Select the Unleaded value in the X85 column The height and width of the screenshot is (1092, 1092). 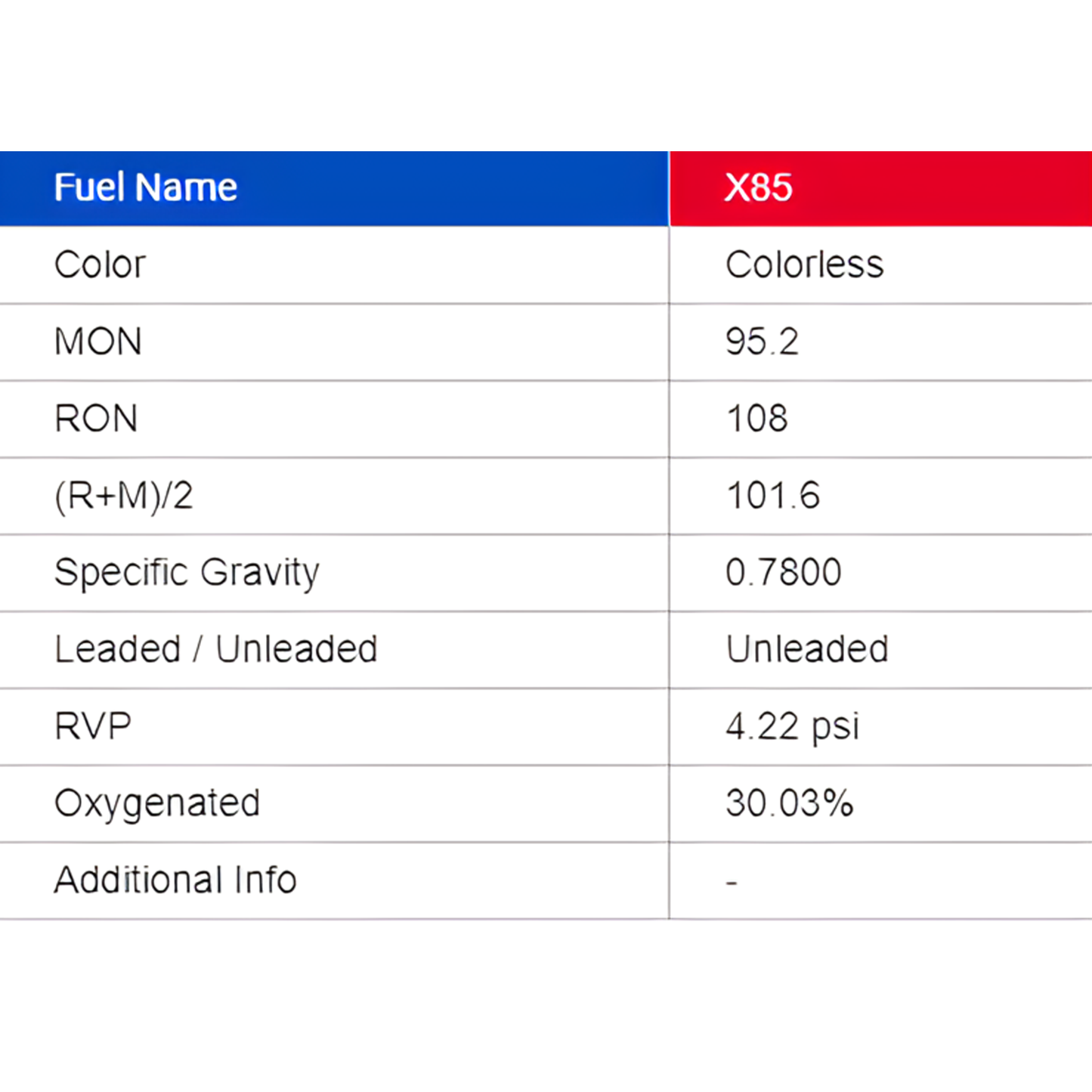(807, 649)
